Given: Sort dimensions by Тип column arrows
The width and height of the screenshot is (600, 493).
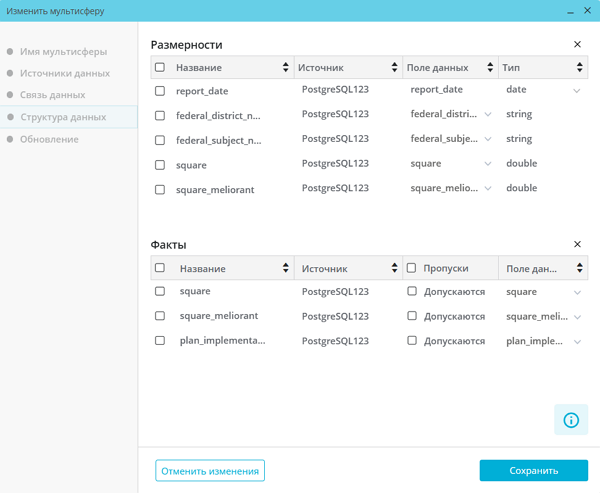Looking at the screenshot, I should 580,68.
